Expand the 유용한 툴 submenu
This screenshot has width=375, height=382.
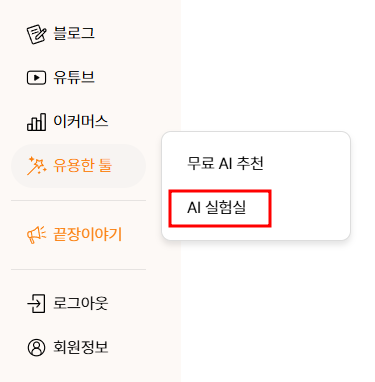tap(78, 166)
